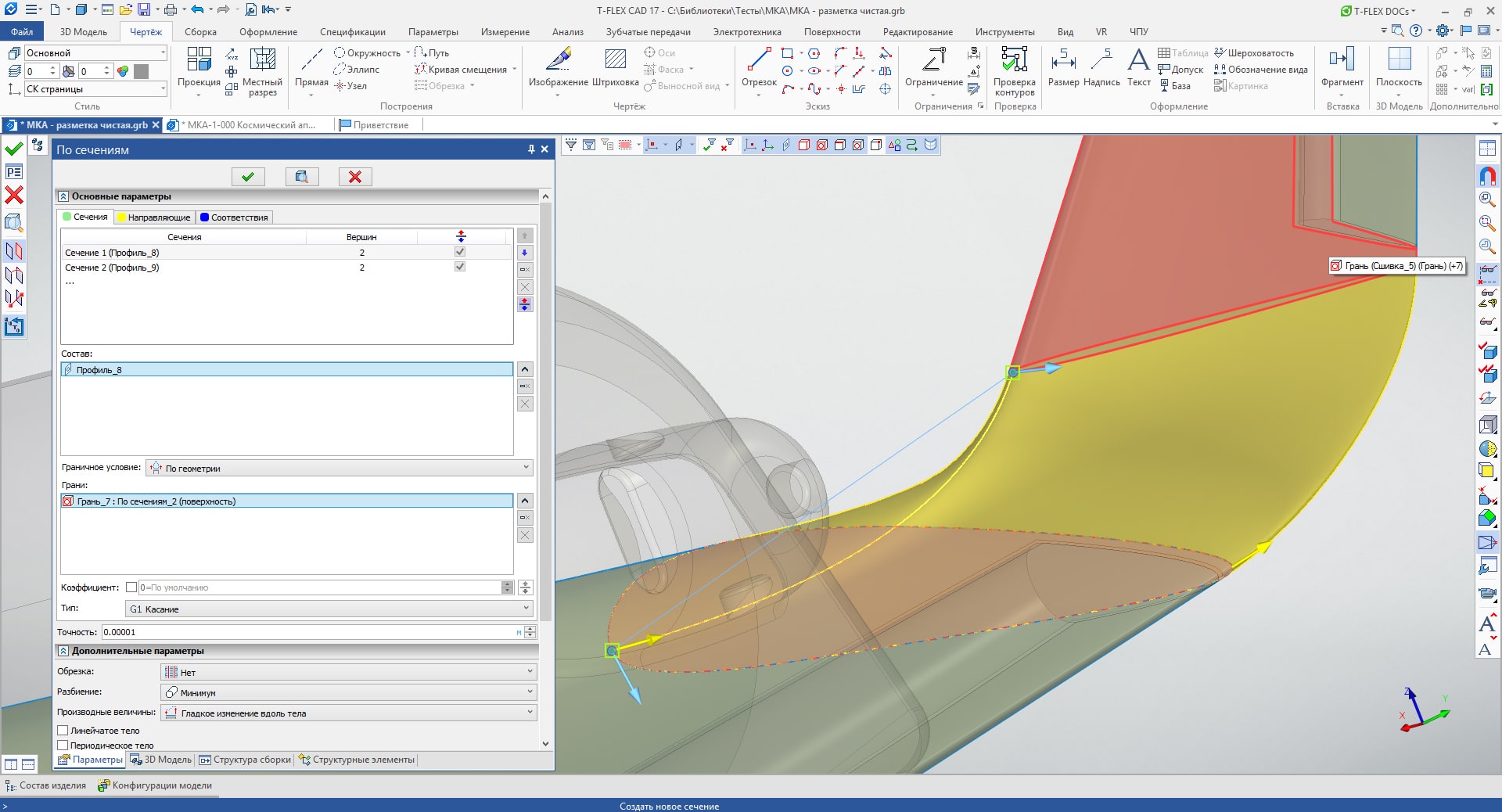Click the Точность value field

[x=309, y=632]
